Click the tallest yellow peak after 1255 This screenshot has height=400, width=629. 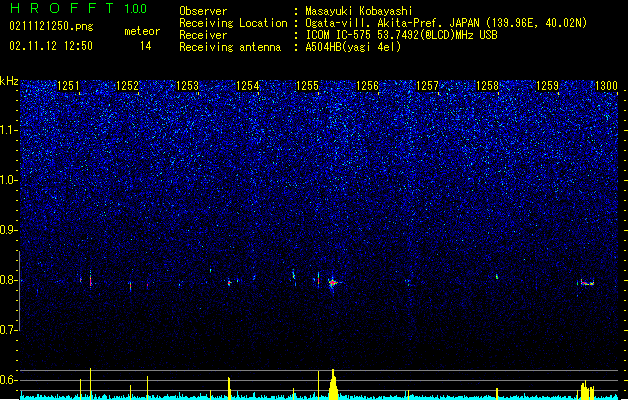point(333,384)
